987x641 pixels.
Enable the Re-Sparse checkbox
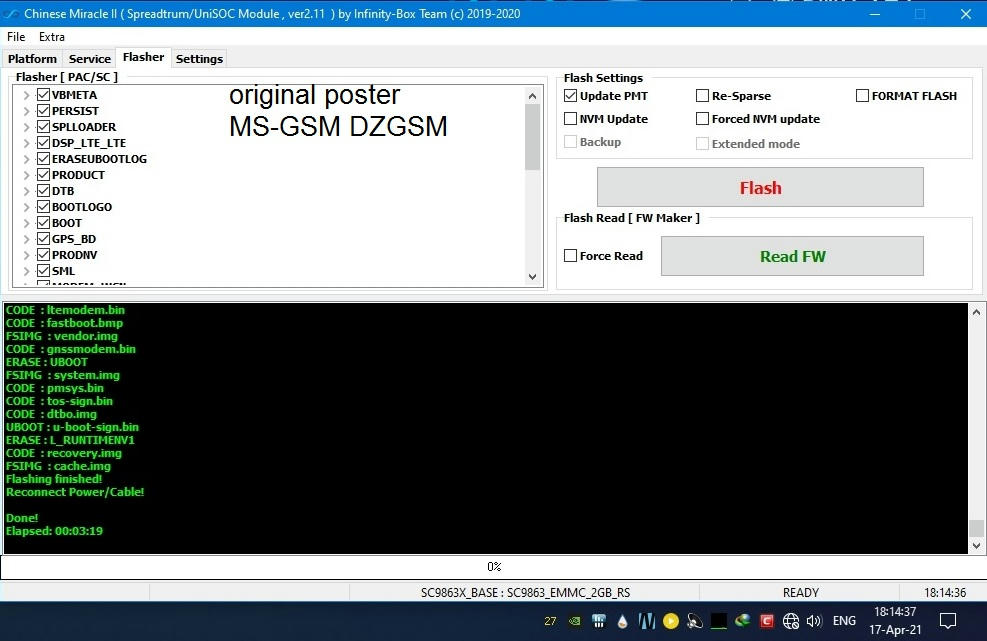coord(702,96)
